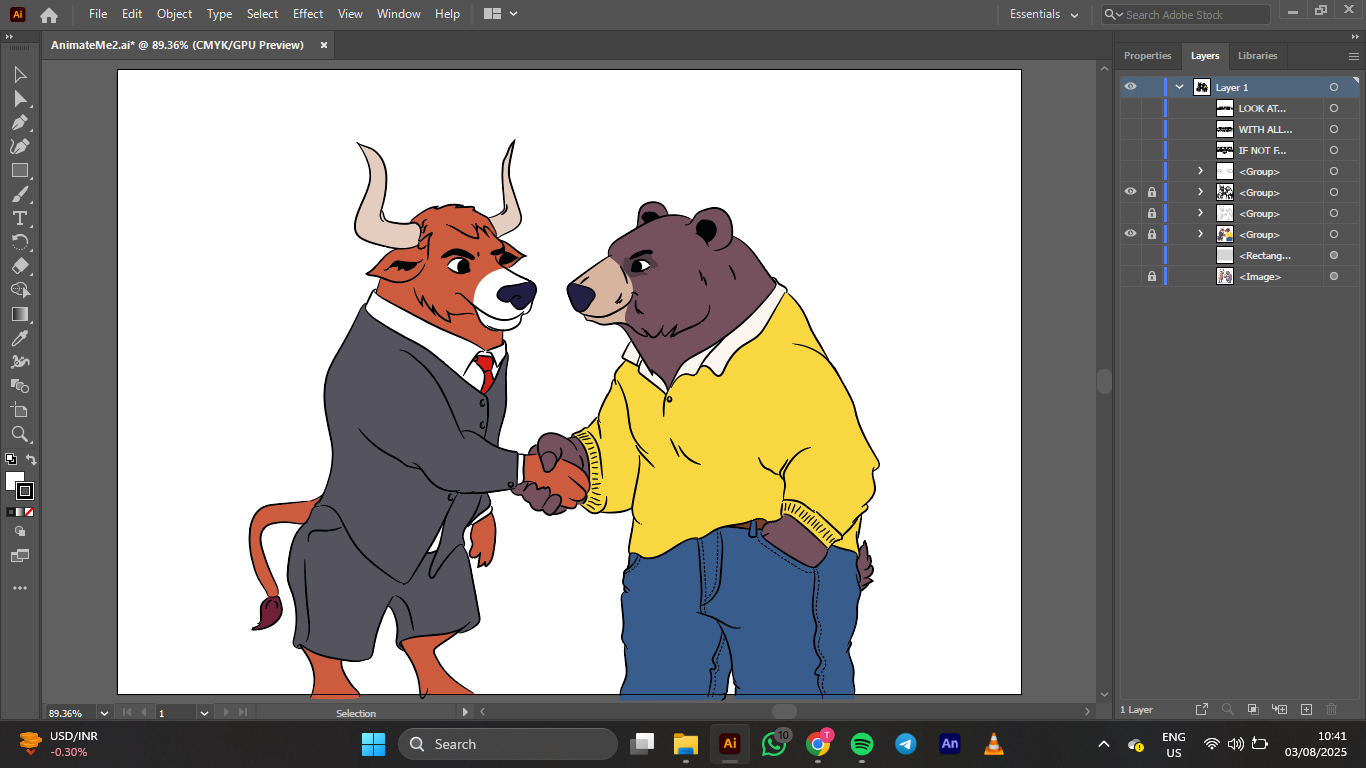Viewport: 1366px width, 768px height.
Task: Open the Draw mode selector
Action: point(20,532)
